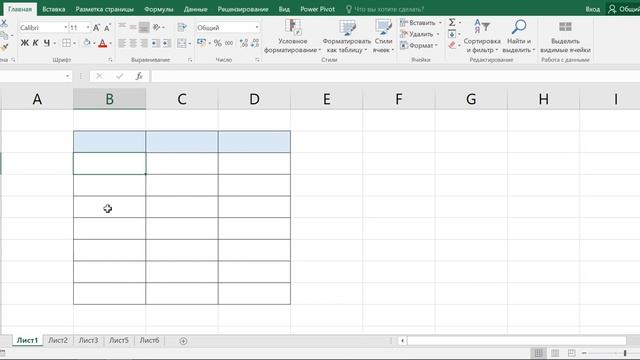
Task: Click the text orientation icon
Action: tap(157, 27)
